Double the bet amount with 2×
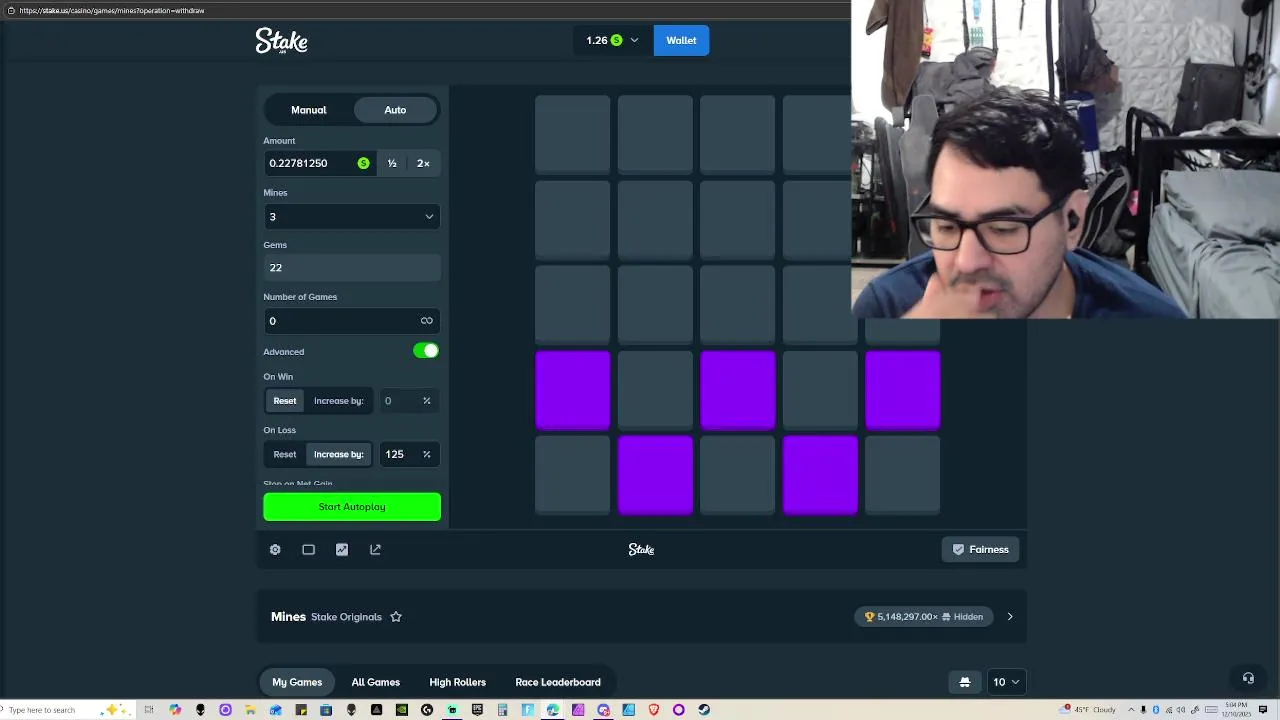The width and height of the screenshot is (1280, 720). click(x=423, y=163)
